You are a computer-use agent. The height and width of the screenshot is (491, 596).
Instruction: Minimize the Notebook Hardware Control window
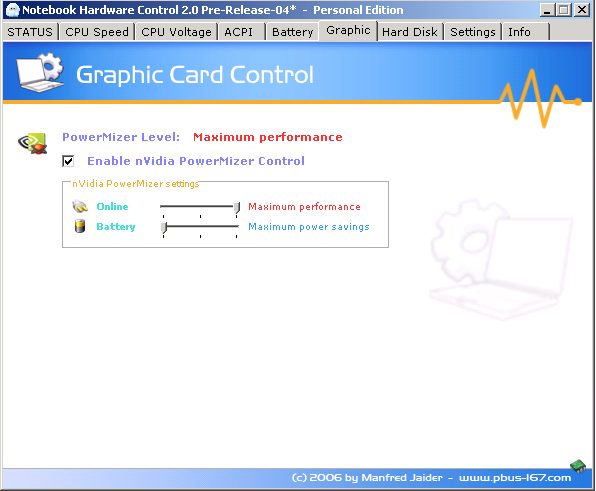coord(547,10)
